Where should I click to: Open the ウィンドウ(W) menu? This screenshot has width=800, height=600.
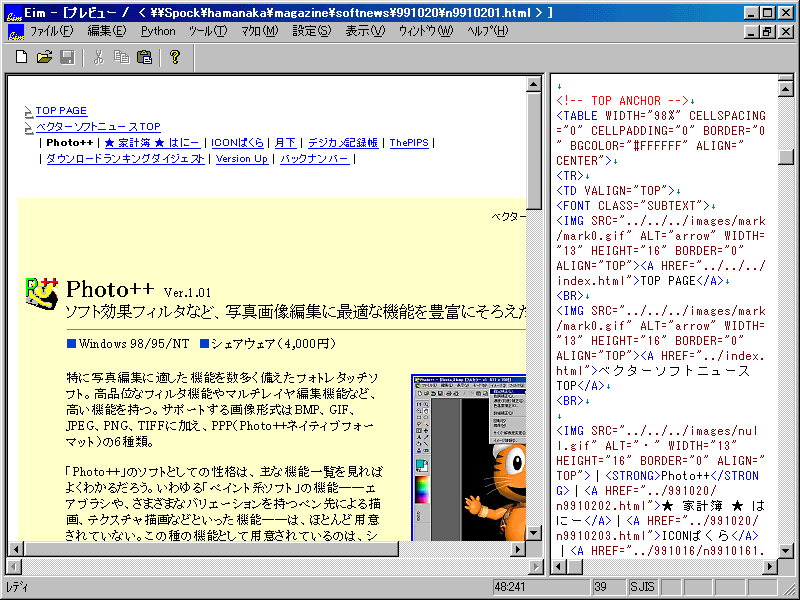(426, 31)
